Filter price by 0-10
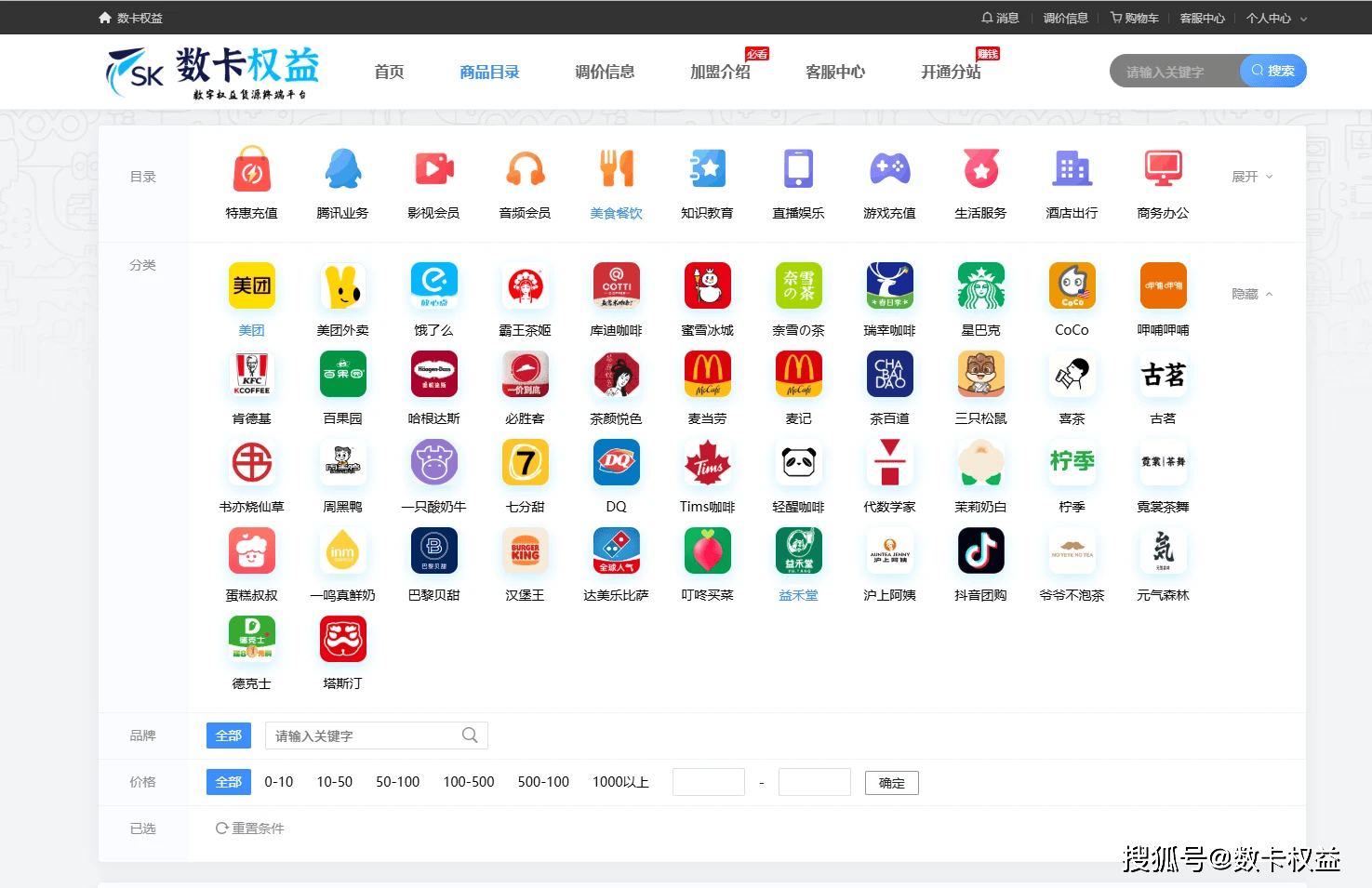Viewport: 1372px width, 888px height. coord(279,782)
